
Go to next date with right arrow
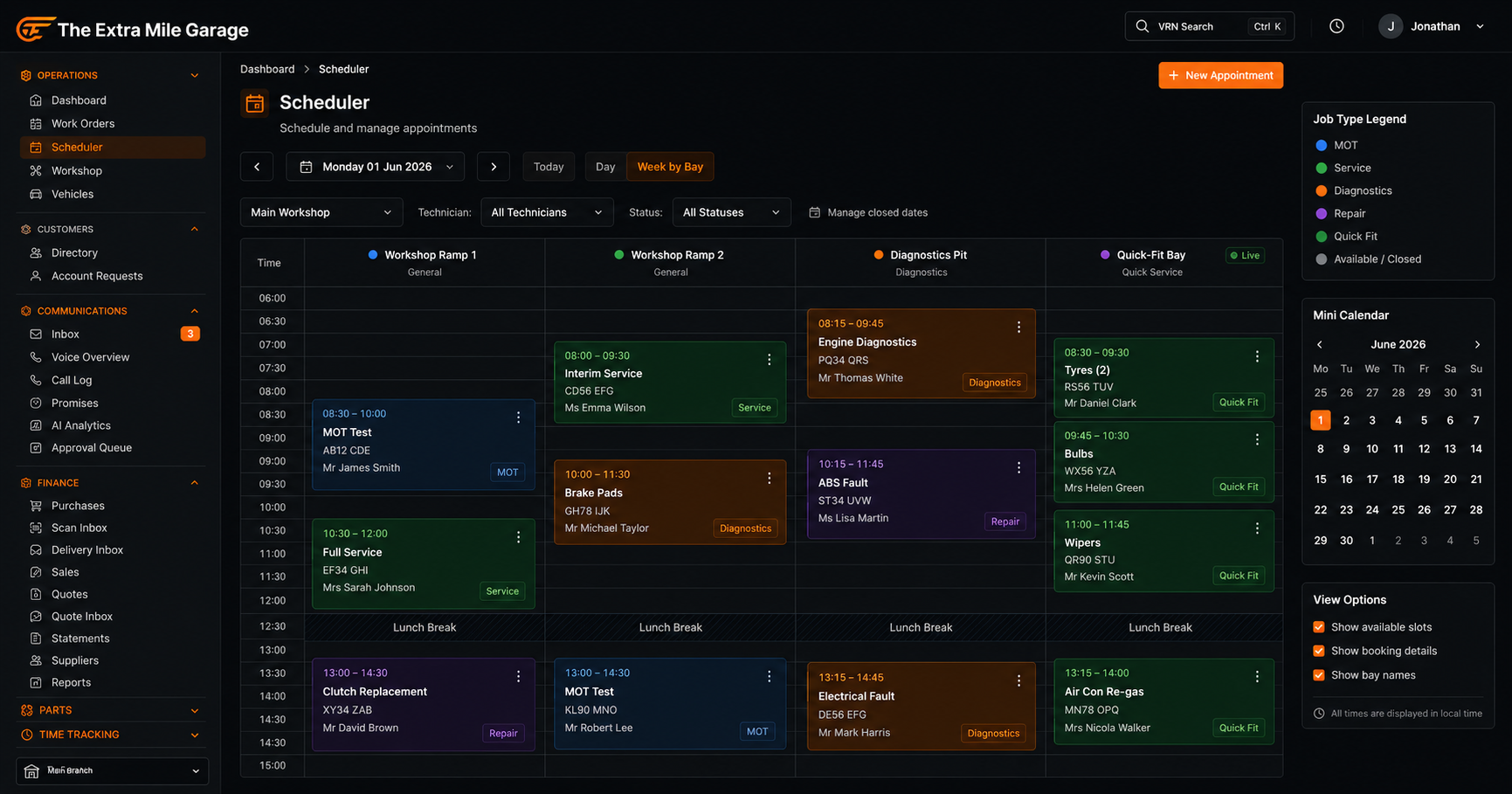[494, 167]
